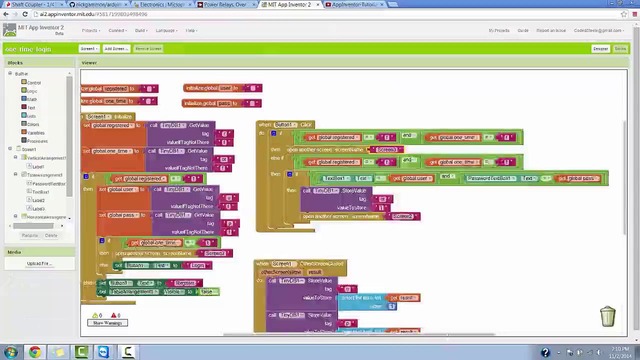This screenshot has width=640, height=360.
Task: Open the Screen1 screen selector dropdown
Action: point(89,49)
